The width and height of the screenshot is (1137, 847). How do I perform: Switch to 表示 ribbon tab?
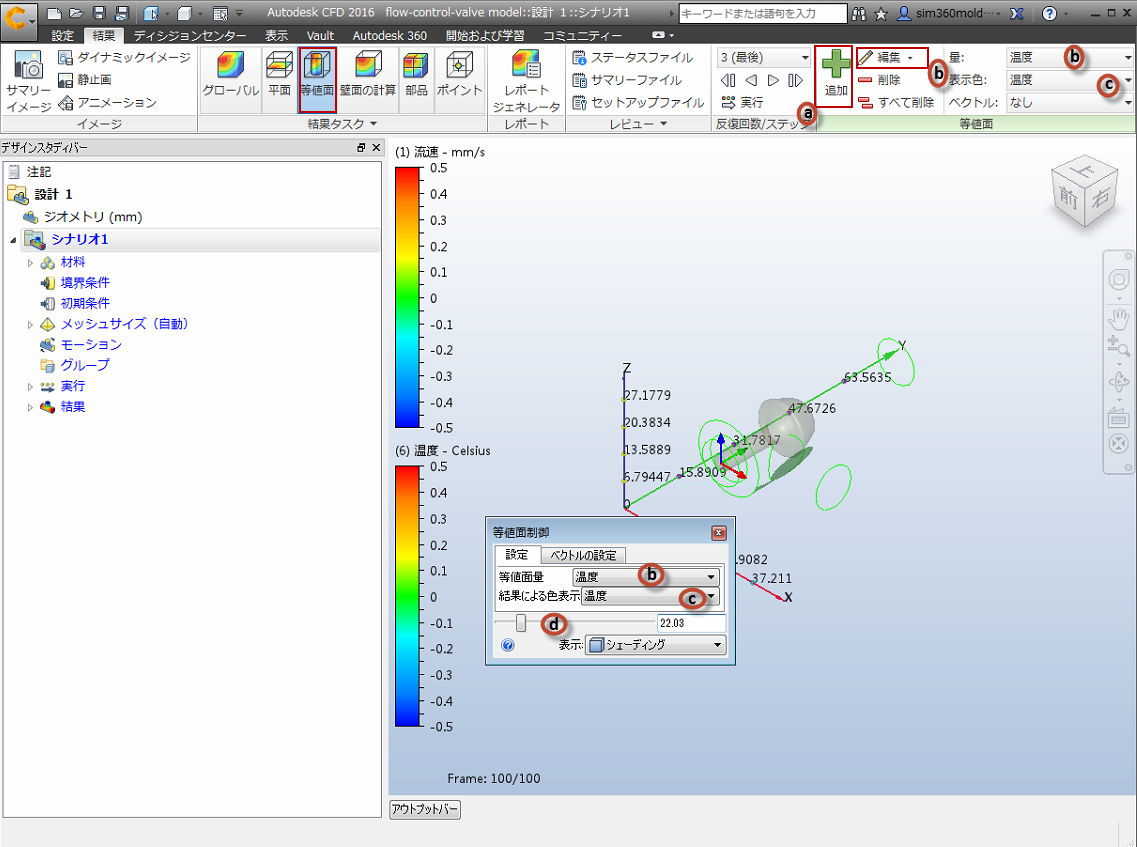click(x=276, y=36)
